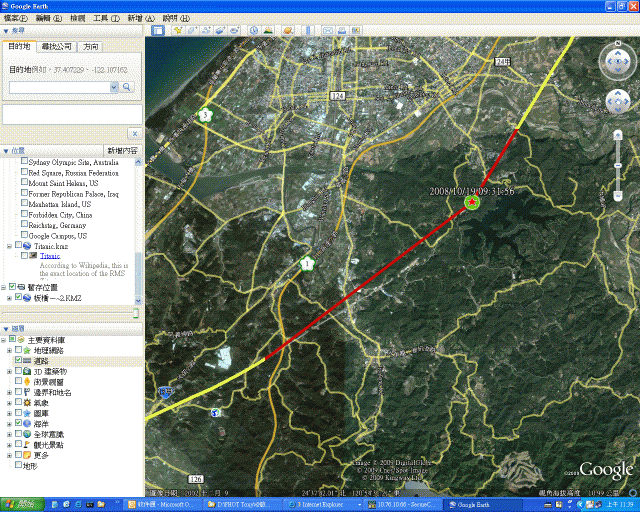This screenshot has width=640, height=512.
Task: Record a tour with the camera icon
Action: point(234,31)
